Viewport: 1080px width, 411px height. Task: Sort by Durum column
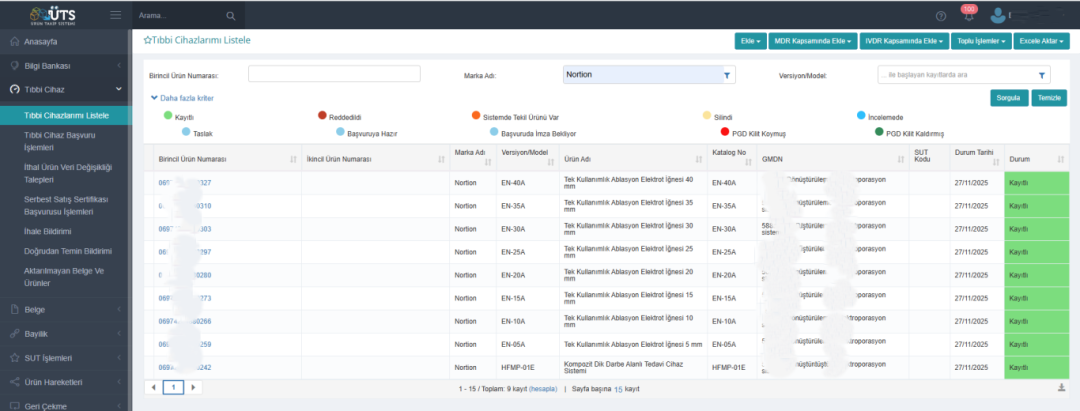tap(1060, 160)
